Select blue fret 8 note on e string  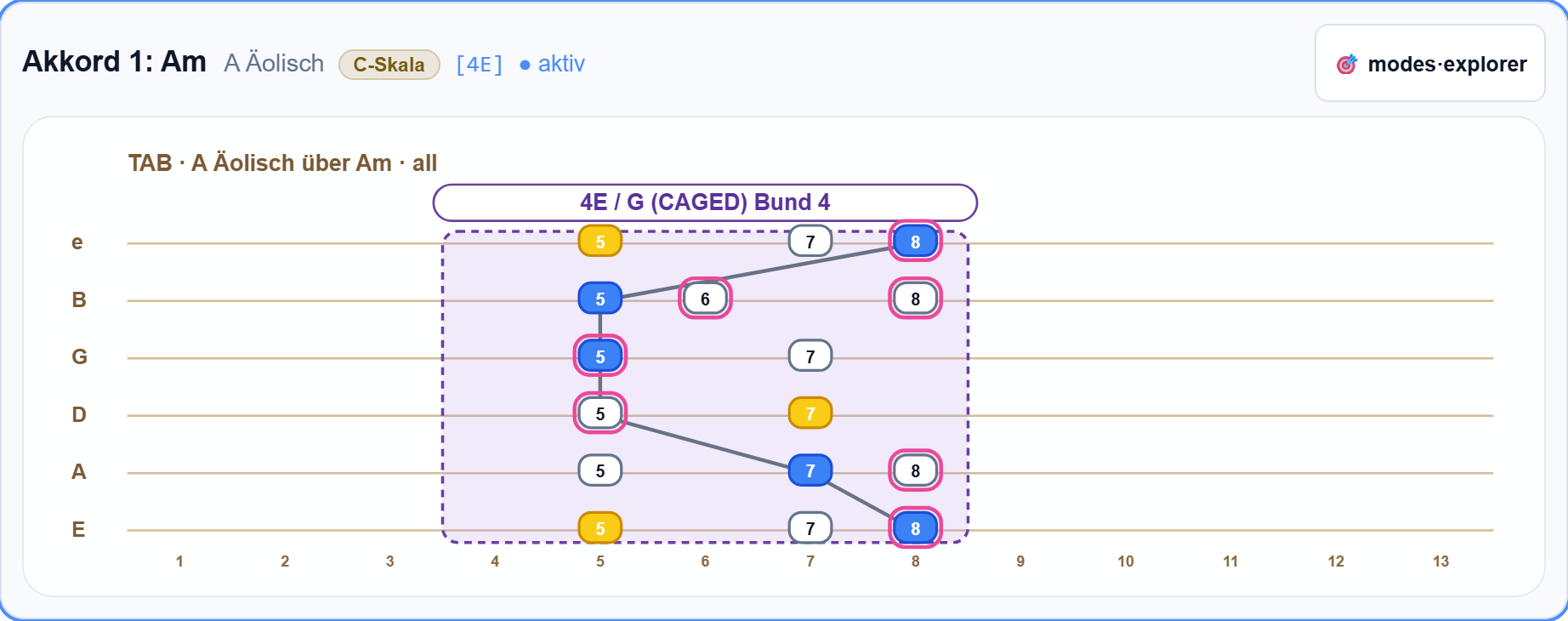916,242
